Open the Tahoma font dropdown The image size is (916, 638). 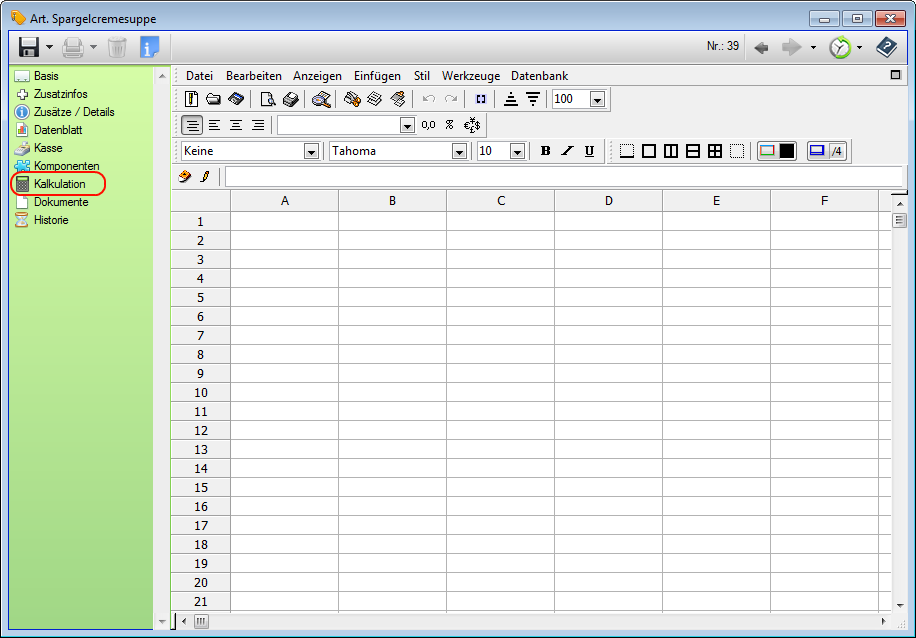point(459,151)
